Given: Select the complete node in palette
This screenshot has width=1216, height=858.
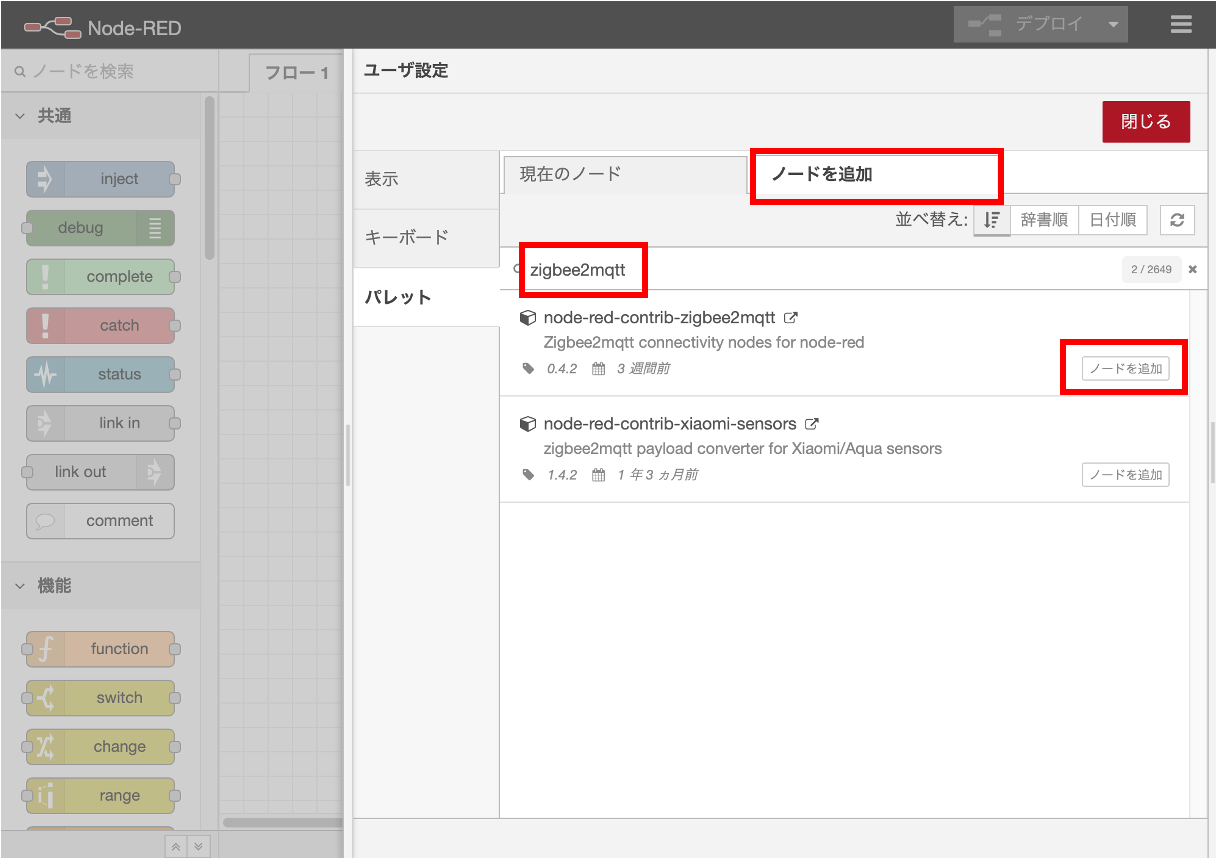Looking at the screenshot, I should [x=100, y=277].
